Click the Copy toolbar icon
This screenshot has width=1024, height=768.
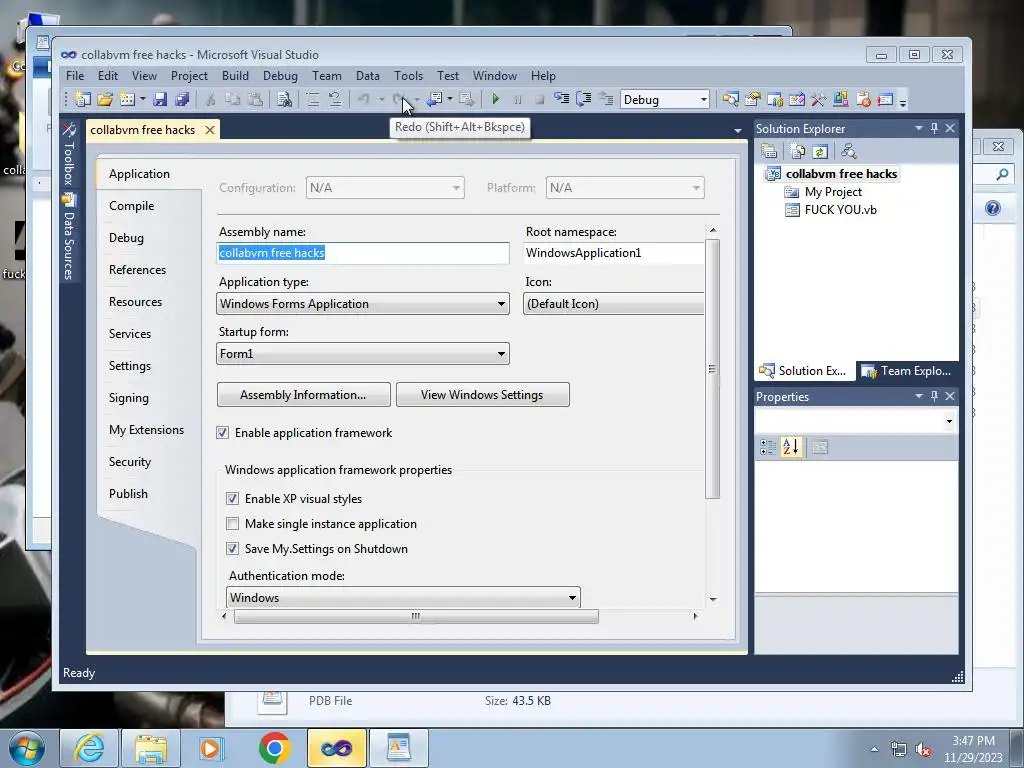[232, 99]
